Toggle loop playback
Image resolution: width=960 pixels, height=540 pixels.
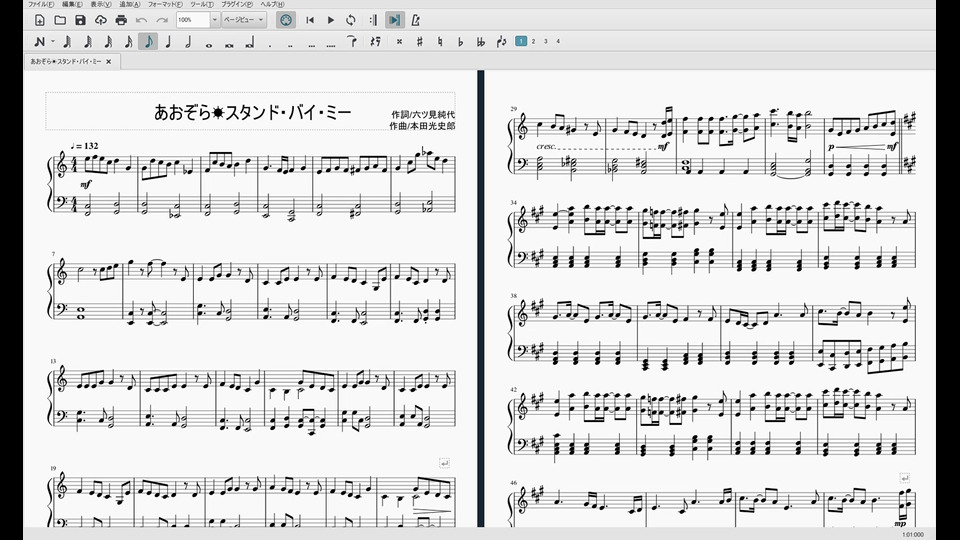[x=351, y=20]
